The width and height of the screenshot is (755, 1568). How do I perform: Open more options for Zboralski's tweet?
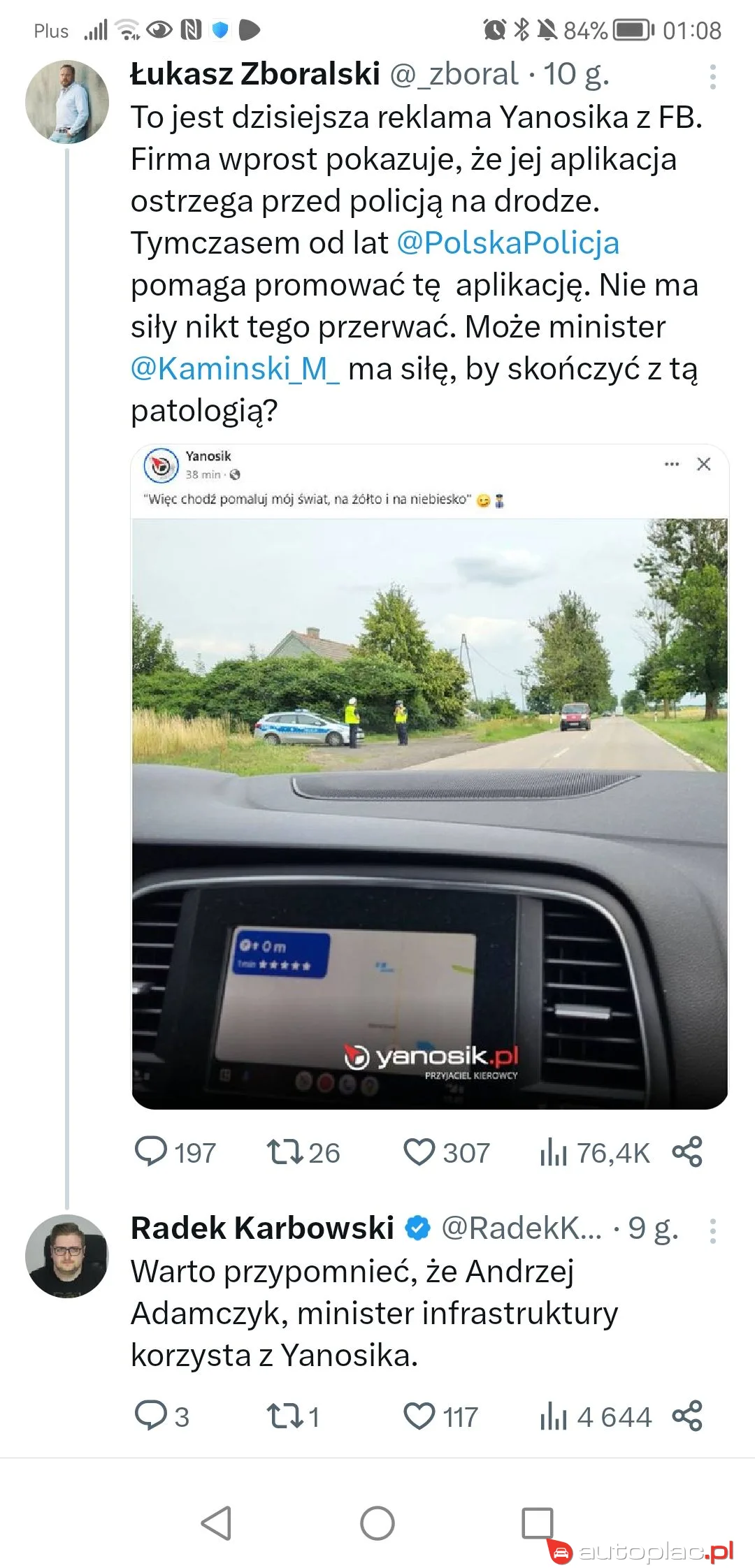click(x=712, y=77)
